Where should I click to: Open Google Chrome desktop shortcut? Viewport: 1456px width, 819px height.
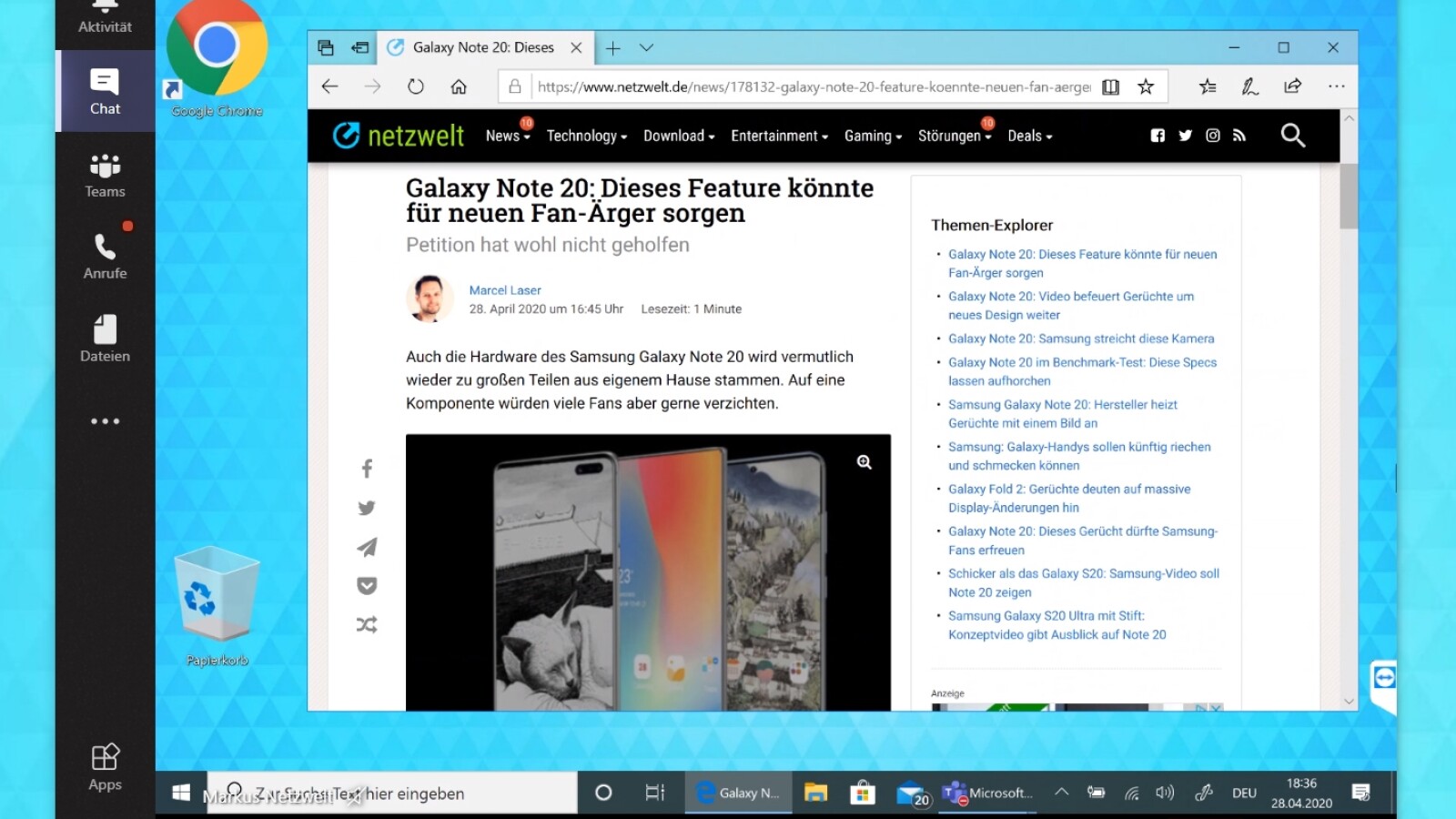click(x=217, y=60)
